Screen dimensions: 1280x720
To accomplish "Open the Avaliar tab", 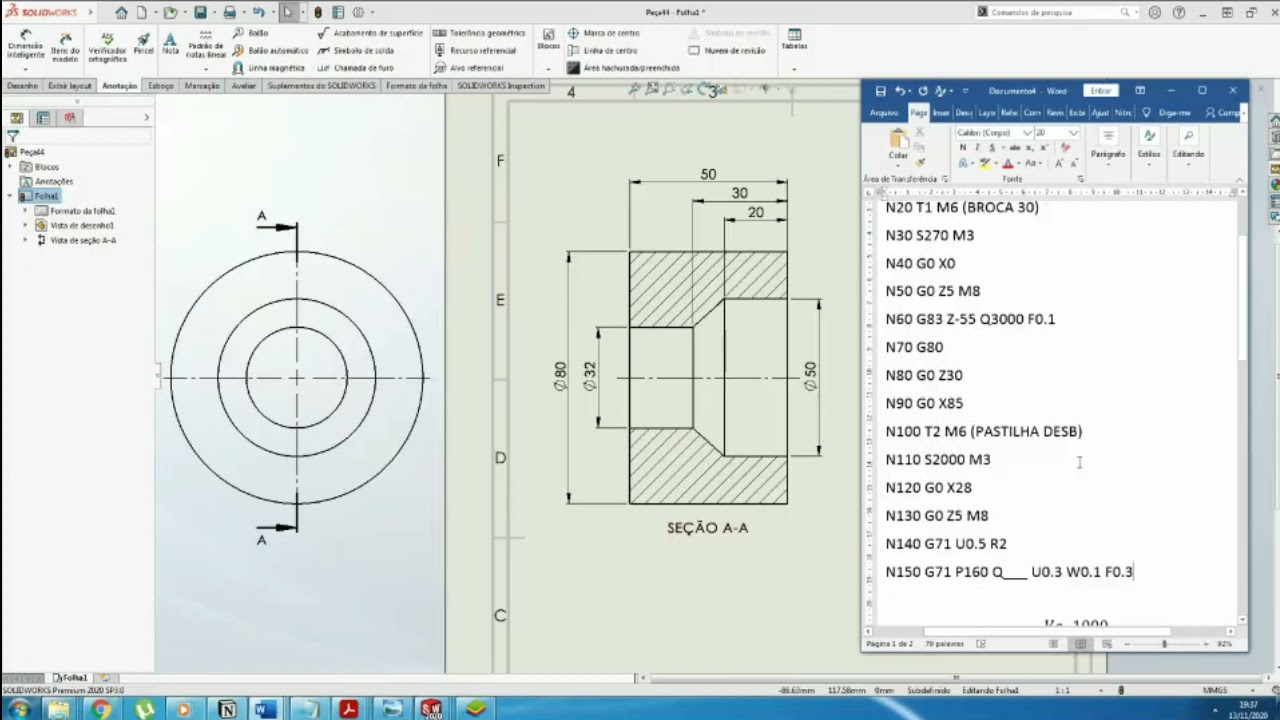I will pyautogui.click(x=244, y=86).
